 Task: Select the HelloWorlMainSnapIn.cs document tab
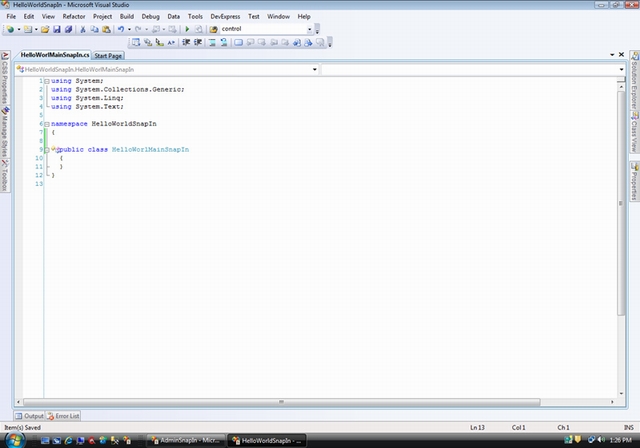pyautogui.click(x=55, y=55)
